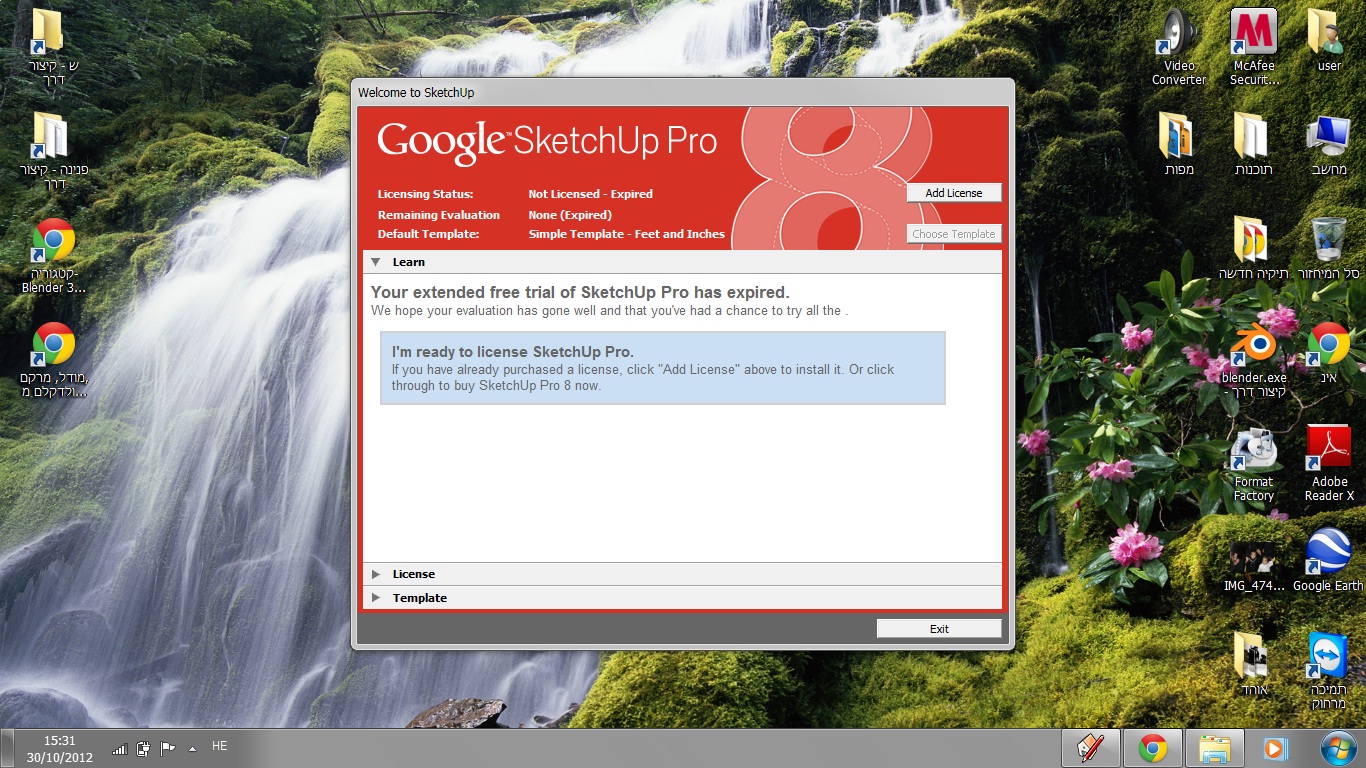
Task: Click the trial has expired headline
Action: [580, 292]
